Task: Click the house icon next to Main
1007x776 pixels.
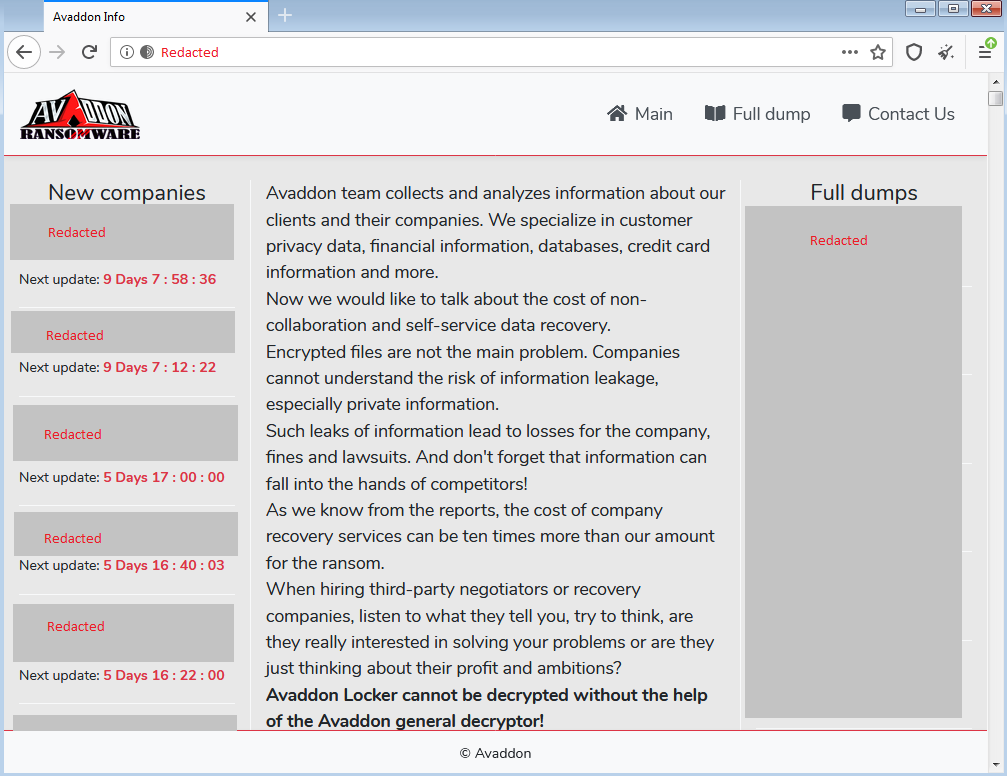Action: 617,114
